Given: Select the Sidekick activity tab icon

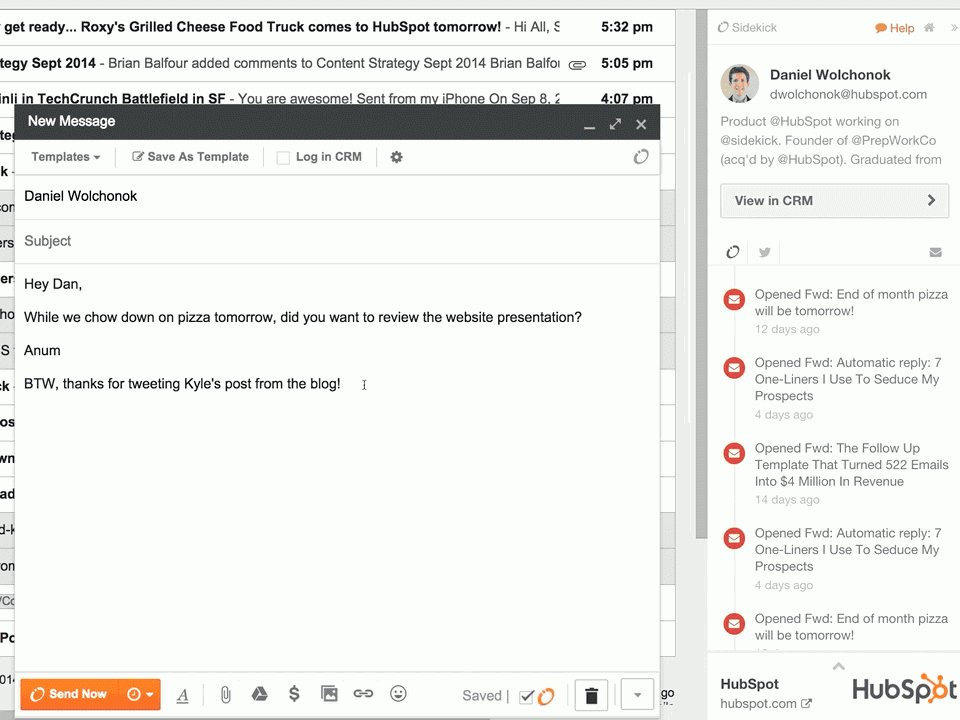Looking at the screenshot, I should tap(732, 252).
